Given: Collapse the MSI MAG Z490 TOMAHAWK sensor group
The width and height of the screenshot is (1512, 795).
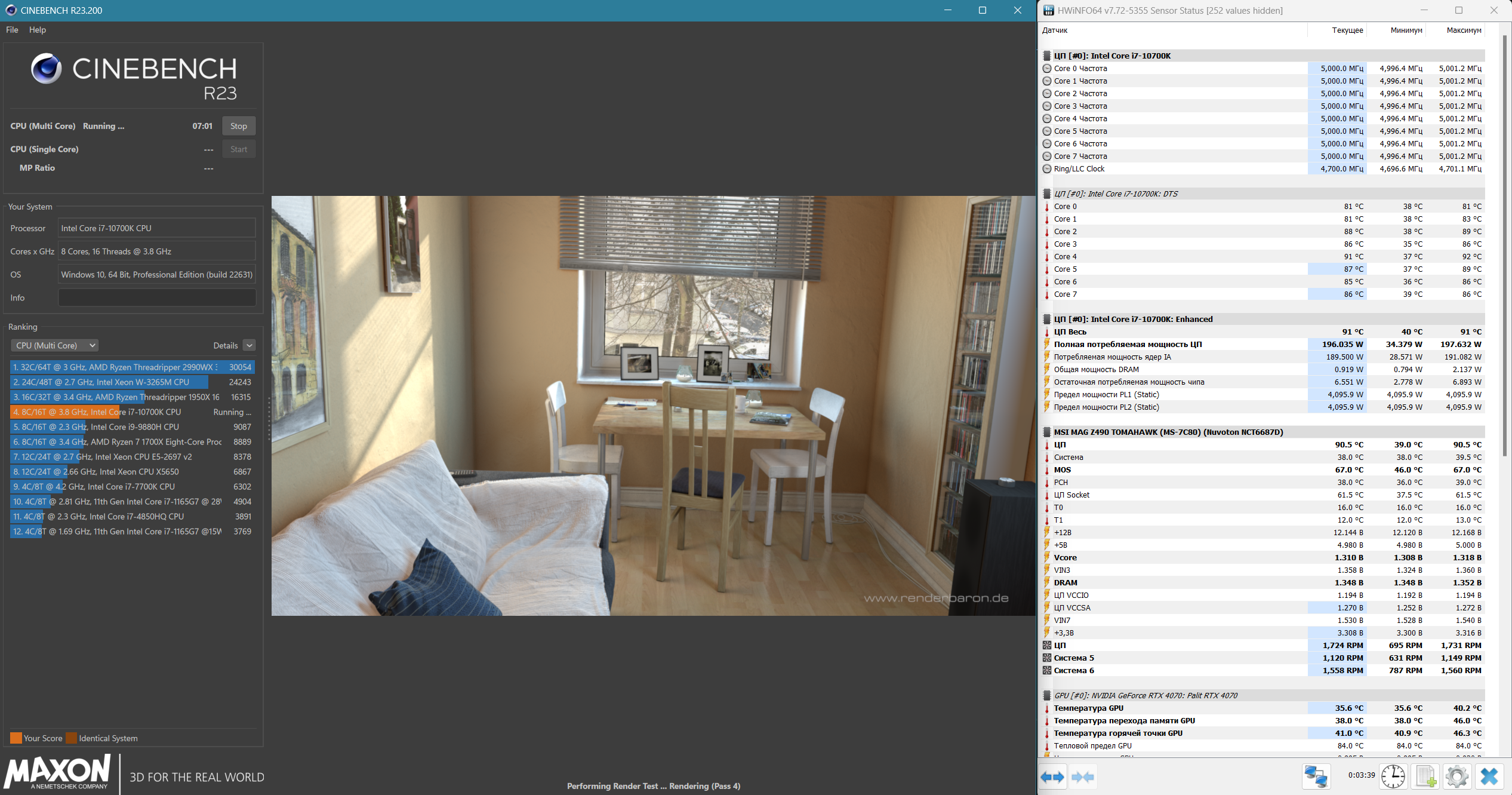Looking at the screenshot, I should (1047, 432).
